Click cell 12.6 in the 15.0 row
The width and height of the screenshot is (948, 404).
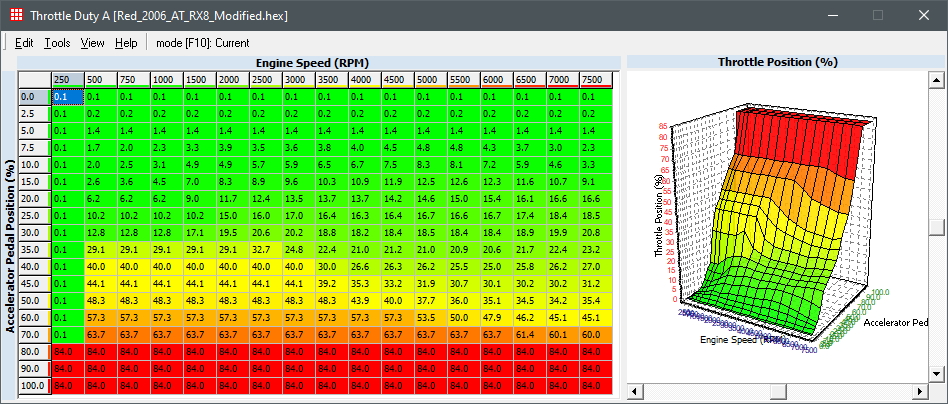(464, 181)
